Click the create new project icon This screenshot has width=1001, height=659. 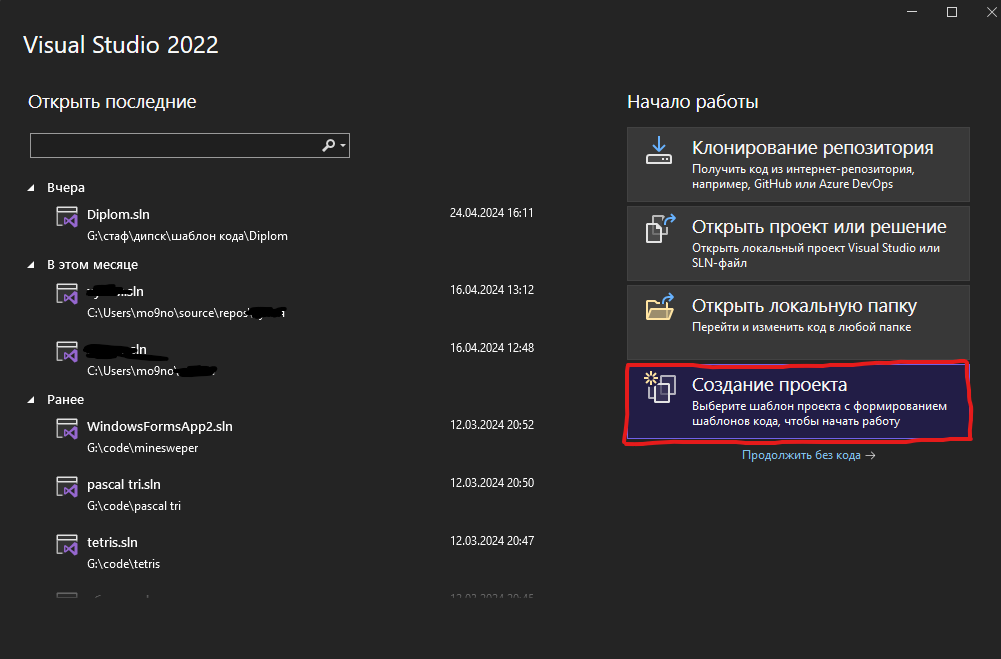tap(659, 387)
